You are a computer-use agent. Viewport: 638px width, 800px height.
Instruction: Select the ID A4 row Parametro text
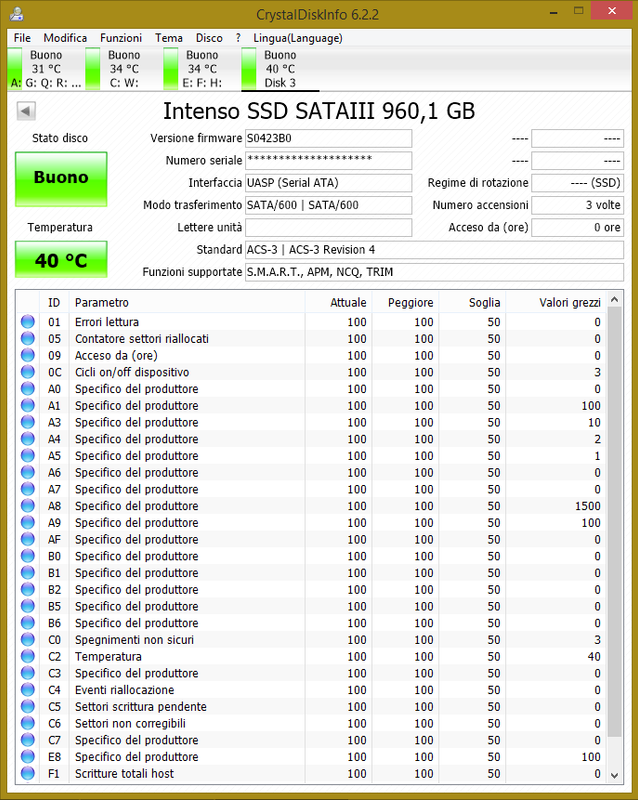(x=136, y=439)
